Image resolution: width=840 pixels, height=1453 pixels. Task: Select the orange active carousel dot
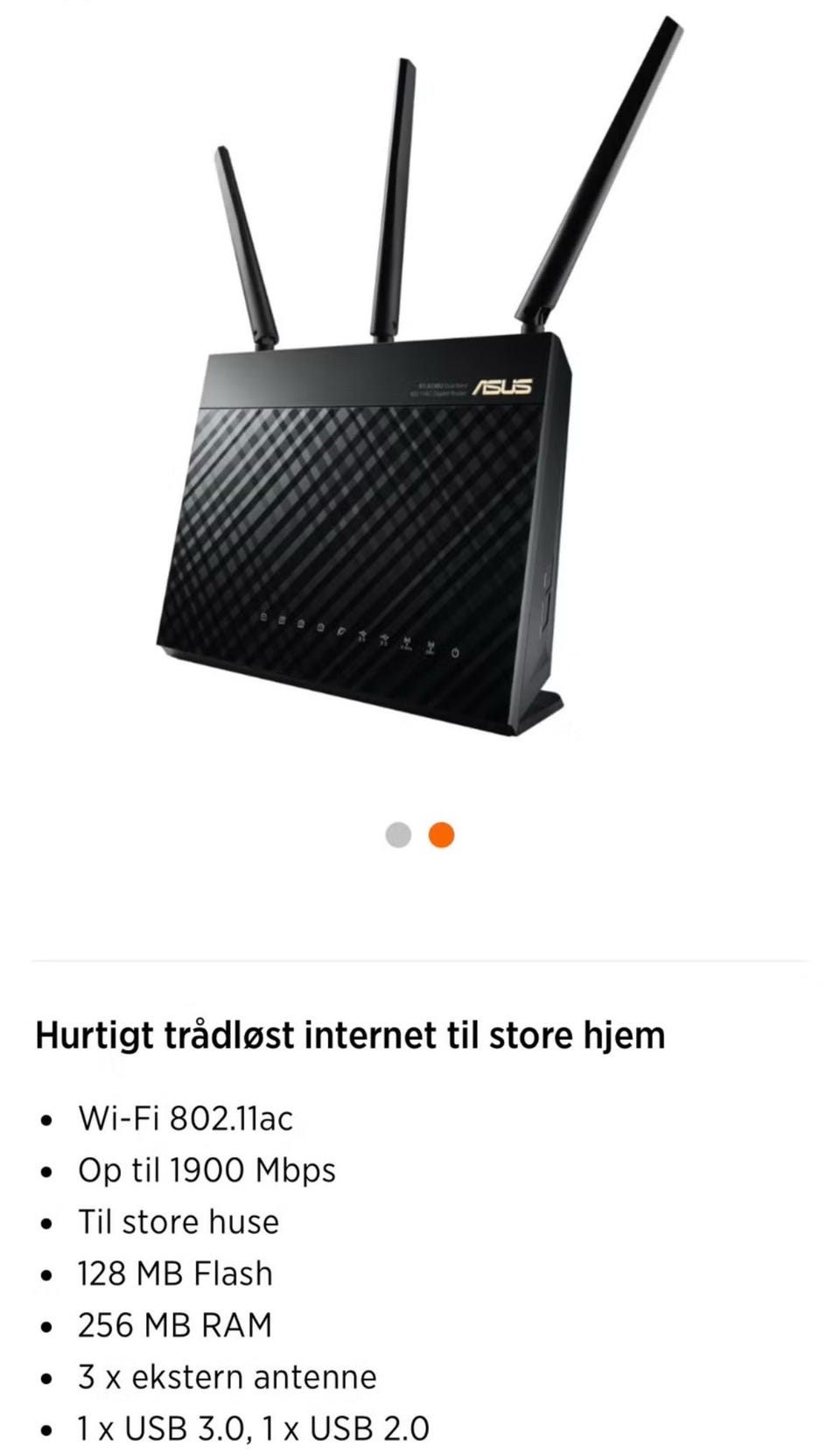(x=441, y=835)
